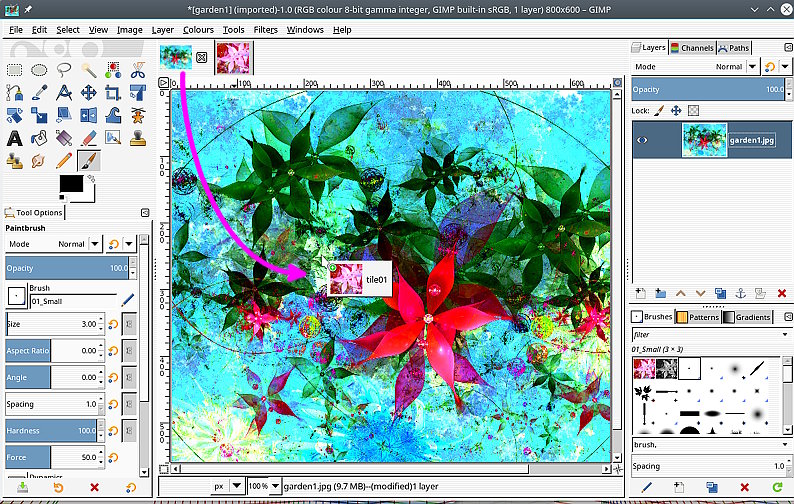794x504 pixels.
Task: Refresh brushes with green arrow
Action: [777, 487]
